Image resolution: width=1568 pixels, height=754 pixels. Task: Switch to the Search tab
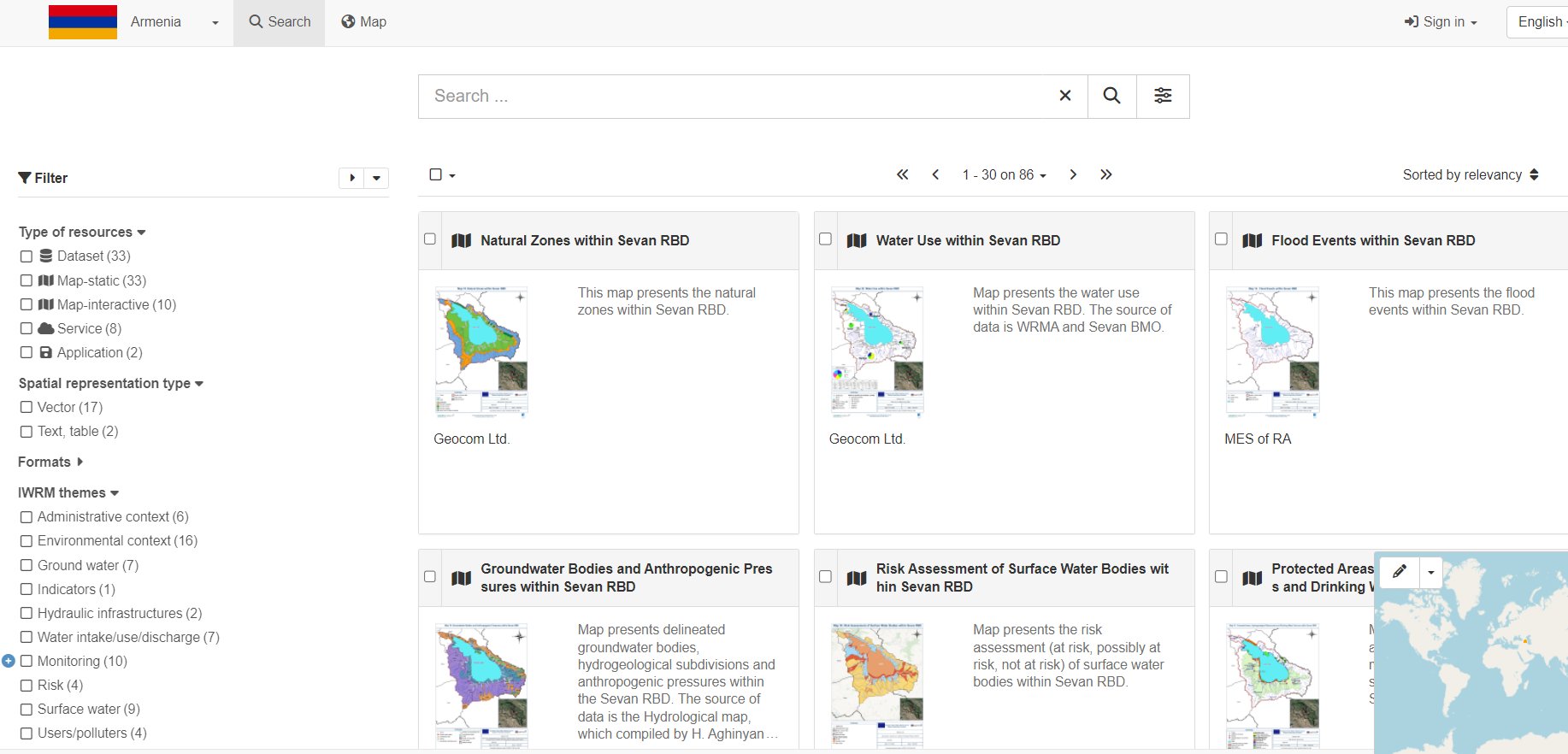(280, 22)
